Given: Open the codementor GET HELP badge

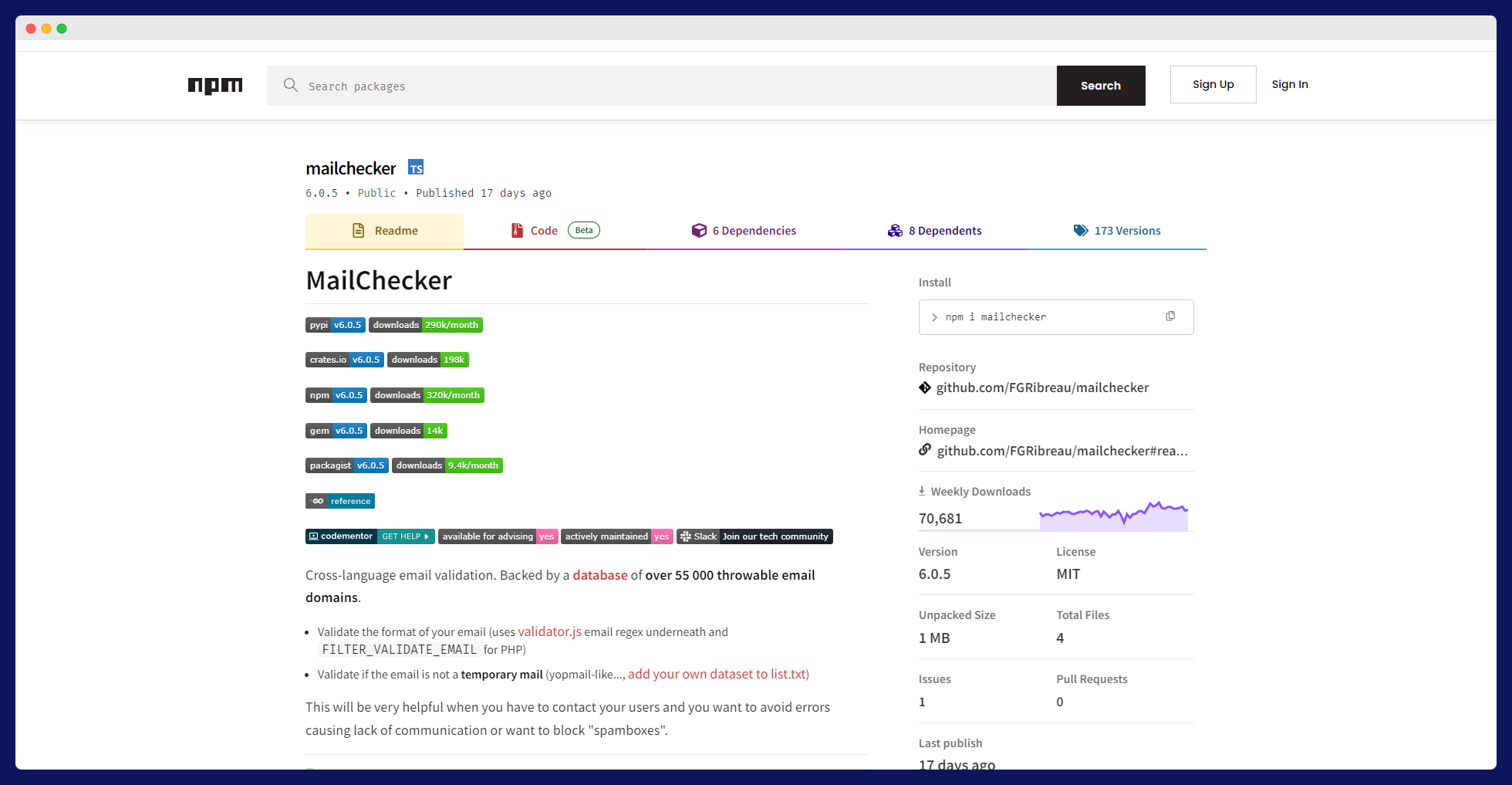Looking at the screenshot, I should (370, 536).
